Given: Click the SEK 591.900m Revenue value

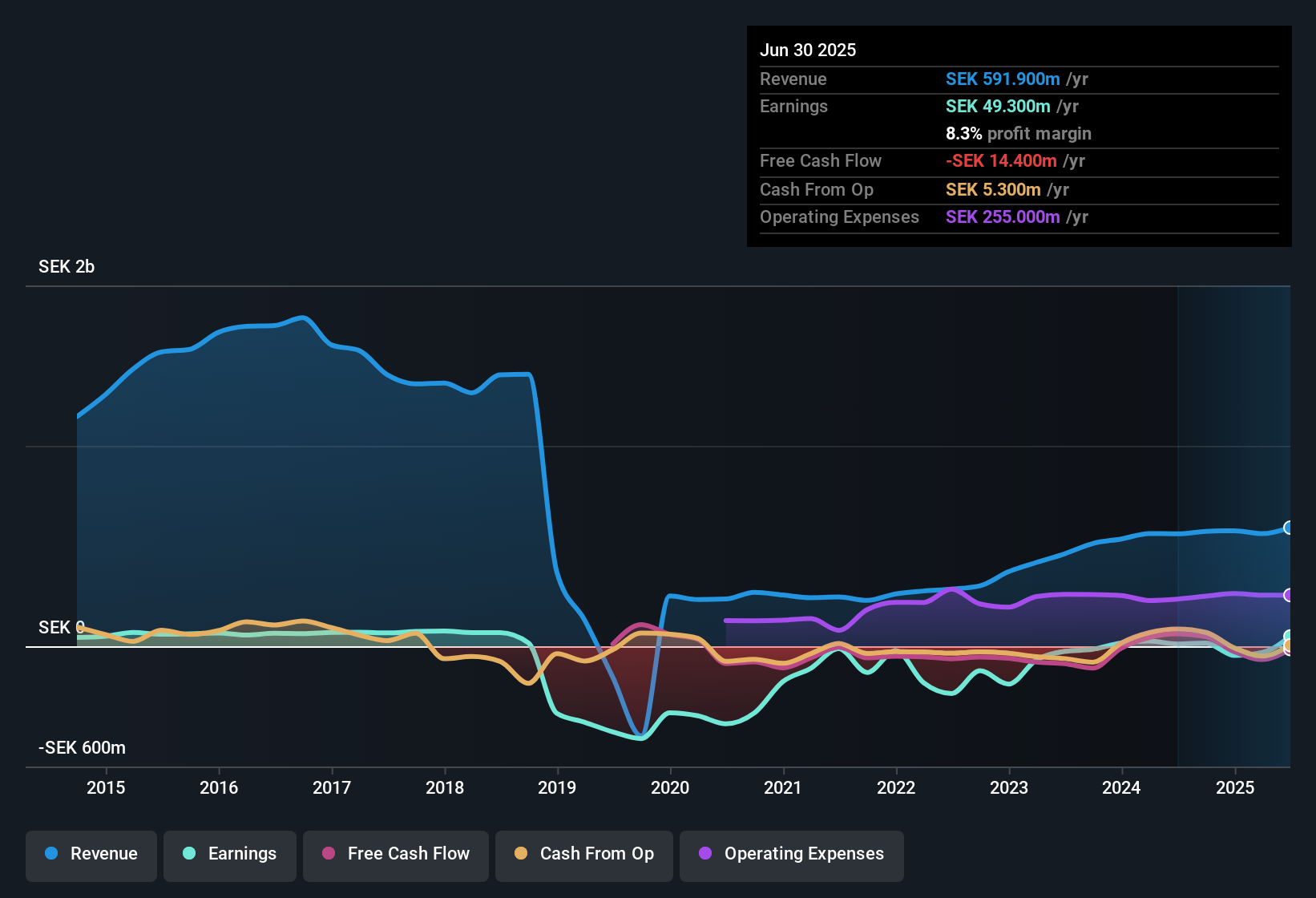Looking at the screenshot, I should tap(1002, 79).
